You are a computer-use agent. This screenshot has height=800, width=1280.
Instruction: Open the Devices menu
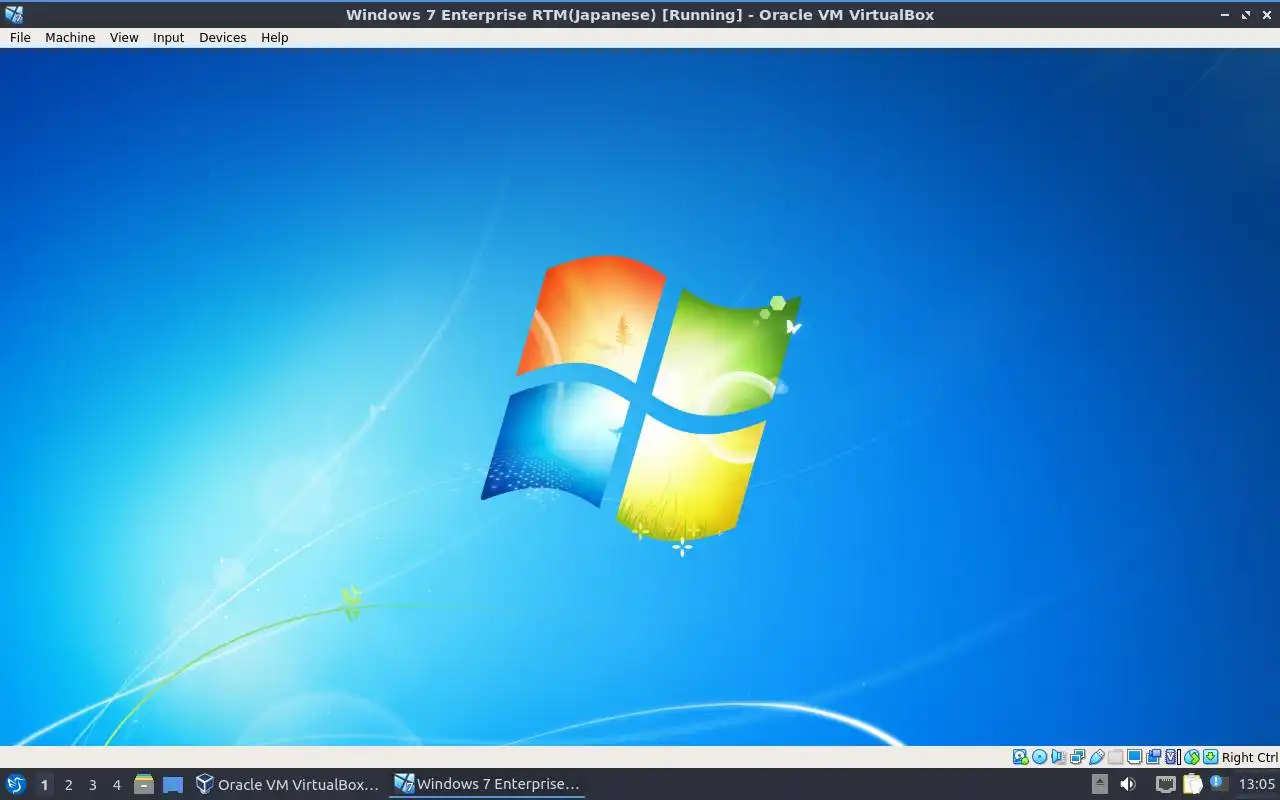coord(222,37)
